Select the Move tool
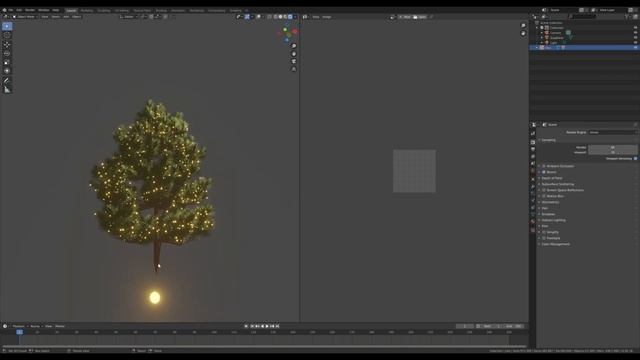Viewport: 640px width, 360px height. pyautogui.click(x=7, y=44)
